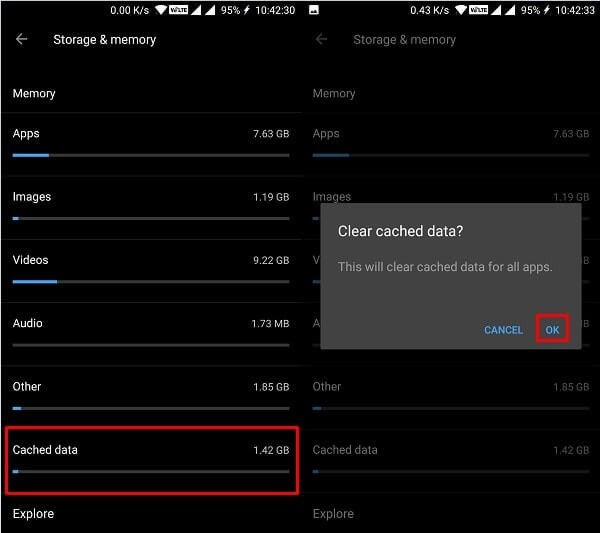Screen dimensions: 600x533
Task: Open Images storage row in left screen
Action: [151, 208]
